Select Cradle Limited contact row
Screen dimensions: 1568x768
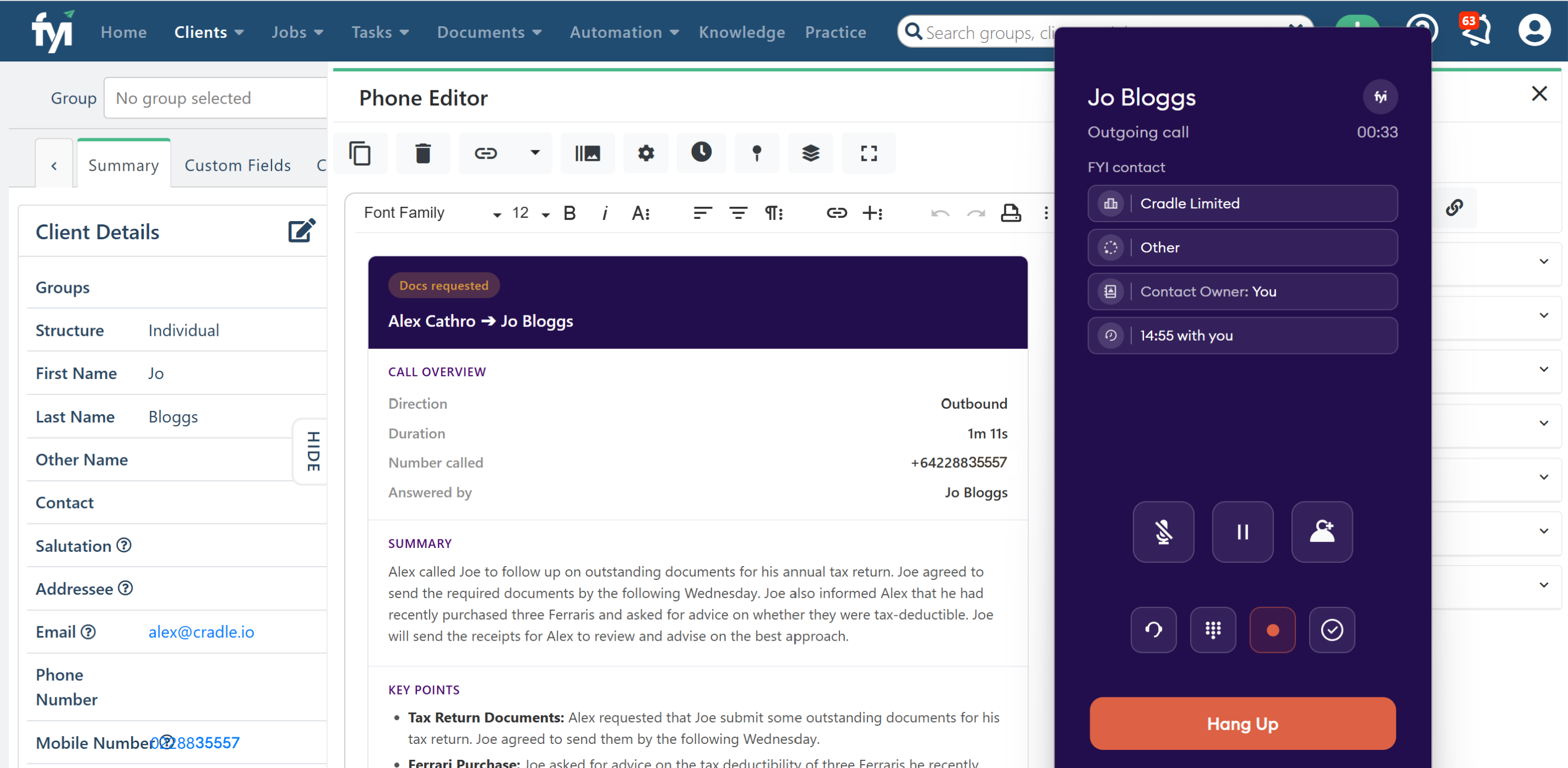pyautogui.click(x=1242, y=204)
